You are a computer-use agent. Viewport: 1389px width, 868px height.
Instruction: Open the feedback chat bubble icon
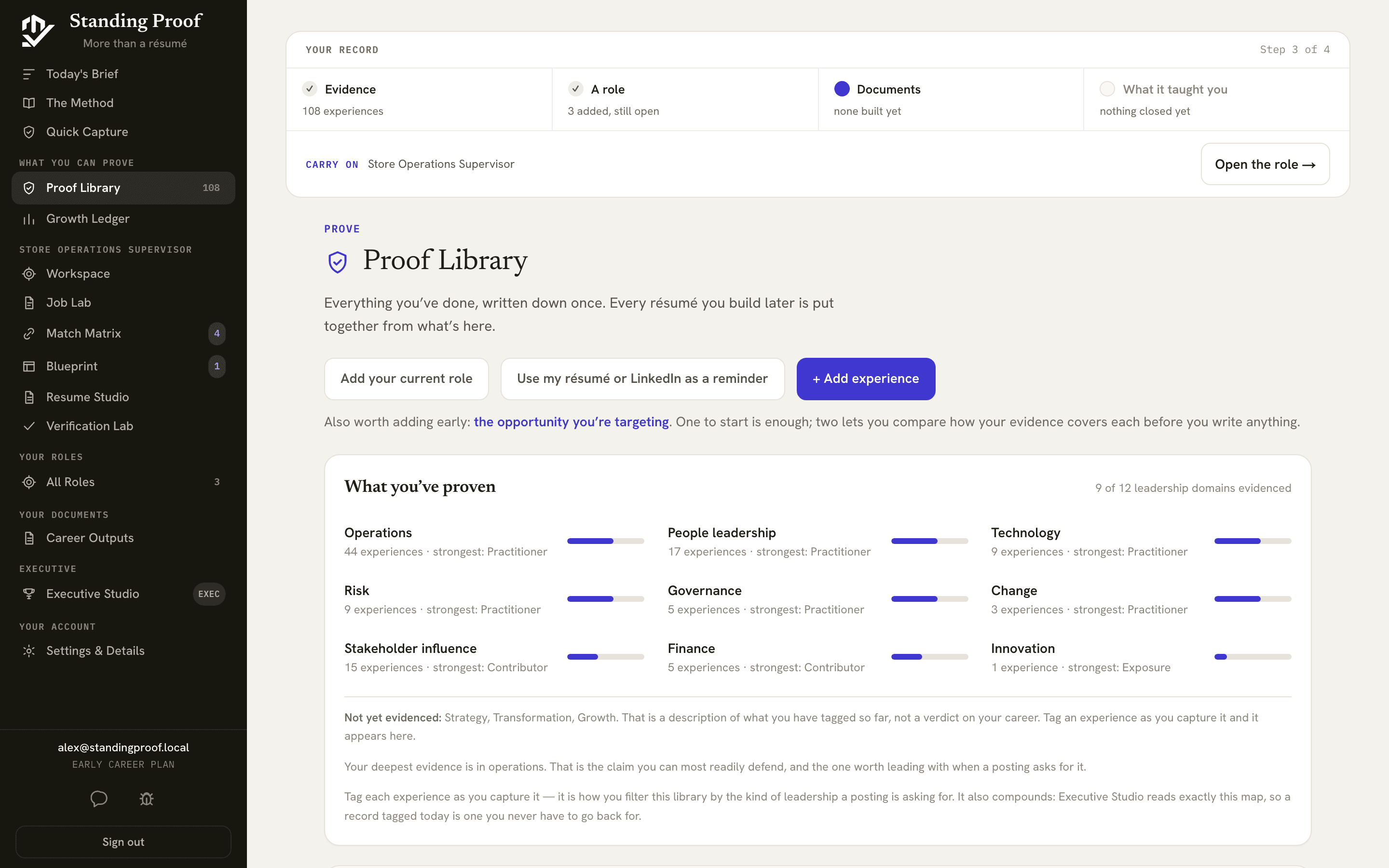coord(99,799)
